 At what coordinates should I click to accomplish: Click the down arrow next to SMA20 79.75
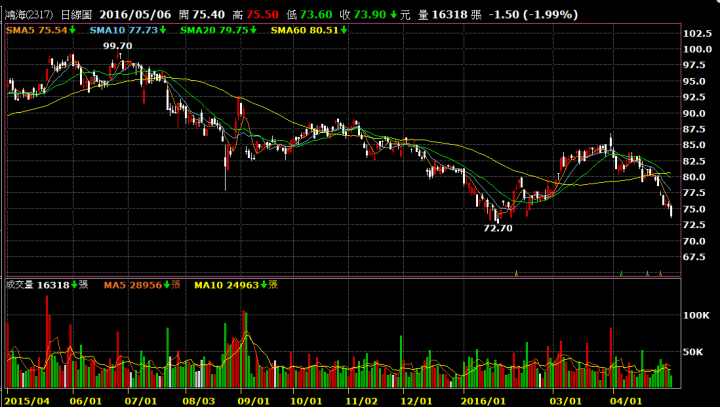253,30
